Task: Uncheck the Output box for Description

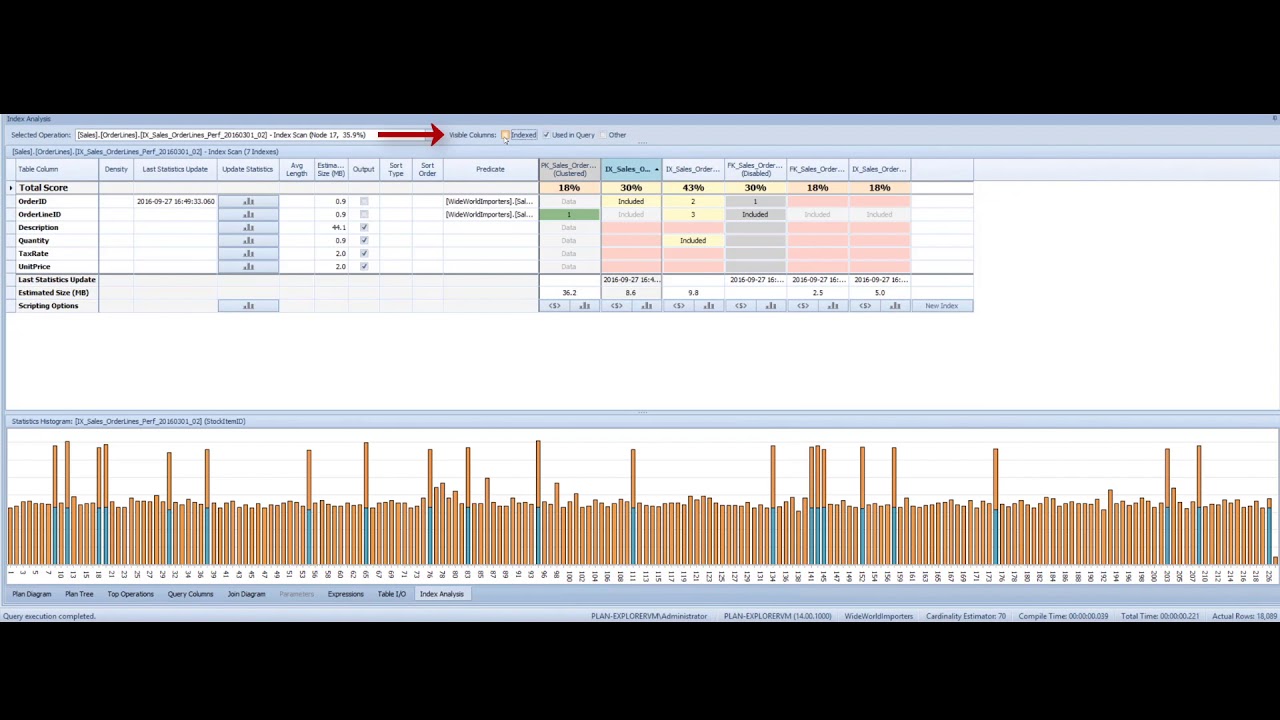Action: tap(364, 228)
